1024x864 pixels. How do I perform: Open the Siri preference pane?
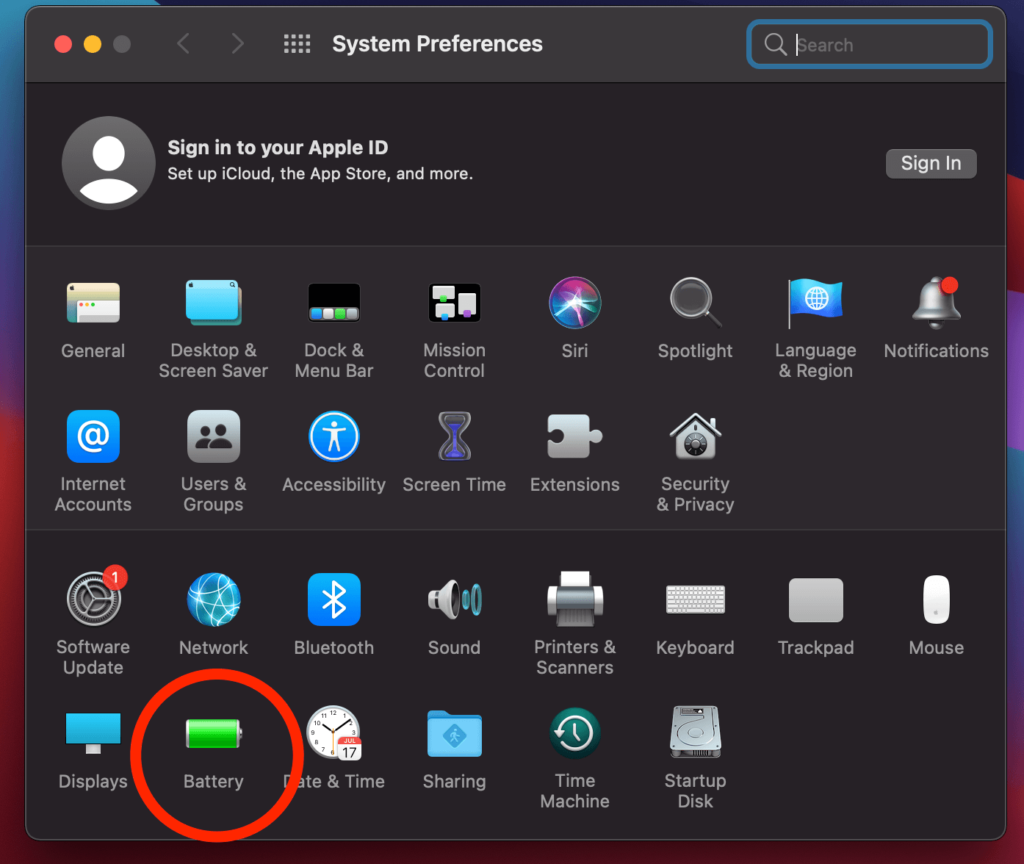pos(574,303)
